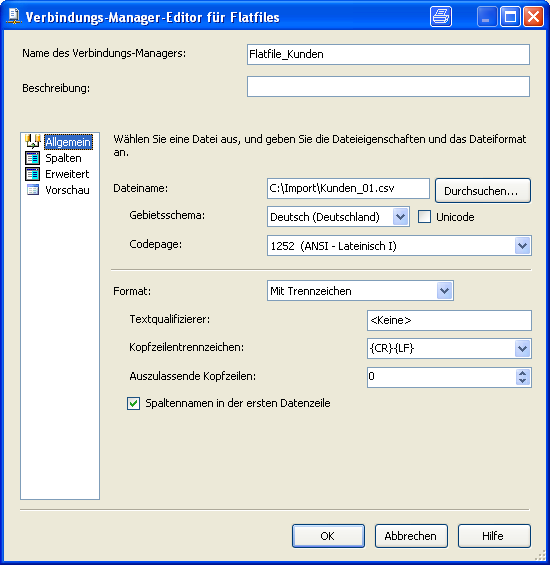Click the Beschreibung text field
This screenshot has height=565, width=550.
click(388, 86)
